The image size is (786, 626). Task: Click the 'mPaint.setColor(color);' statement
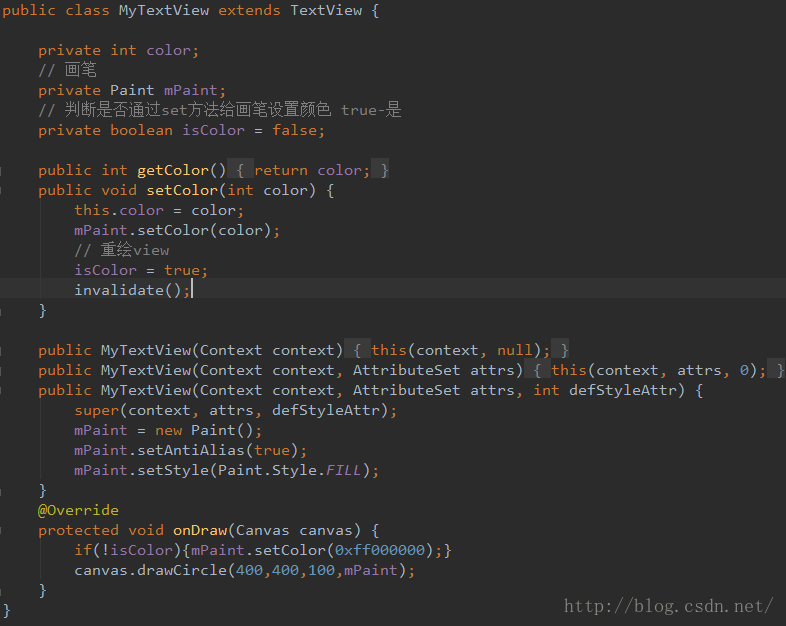pyautogui.click(x=177, y=231)
